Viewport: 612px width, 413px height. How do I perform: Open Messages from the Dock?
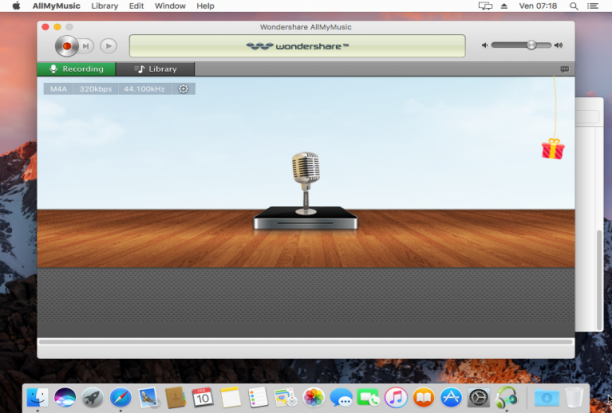[341, 398]
